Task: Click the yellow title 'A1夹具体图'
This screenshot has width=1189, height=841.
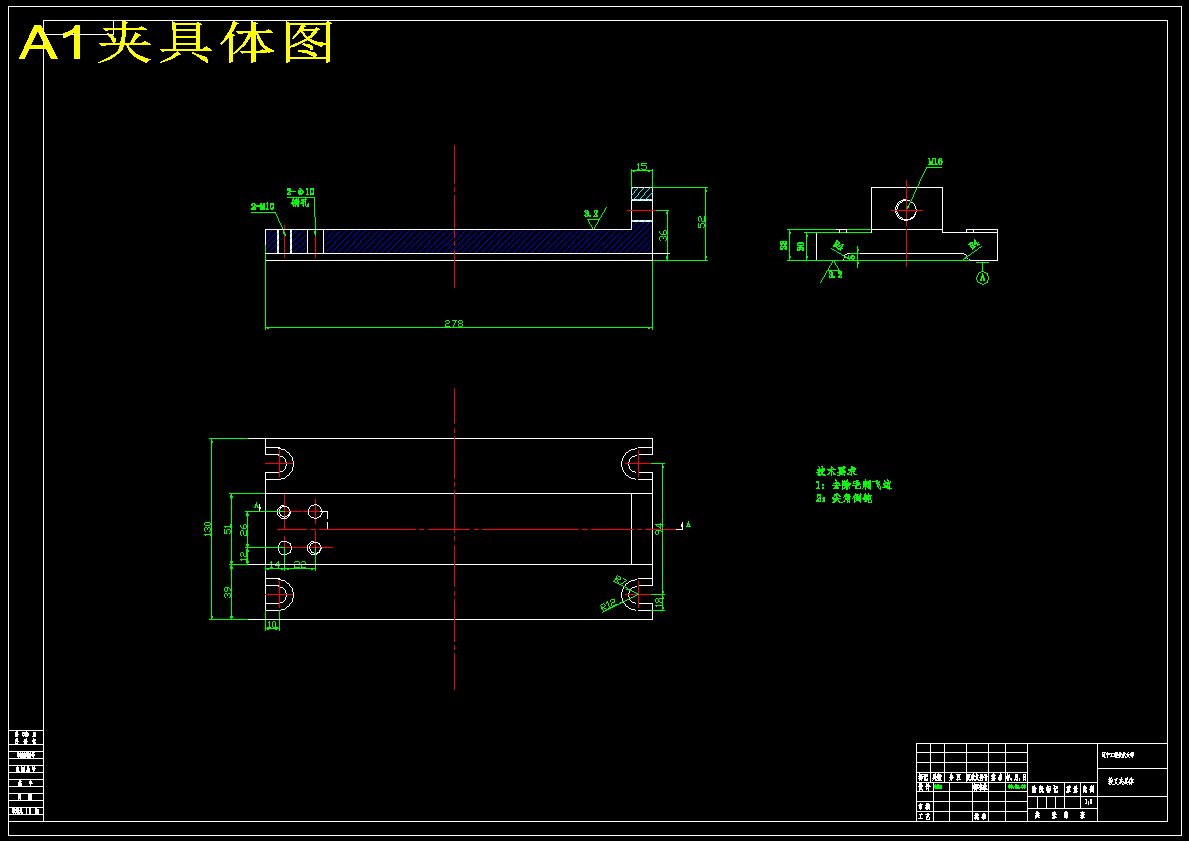Action: coord(176,42)
